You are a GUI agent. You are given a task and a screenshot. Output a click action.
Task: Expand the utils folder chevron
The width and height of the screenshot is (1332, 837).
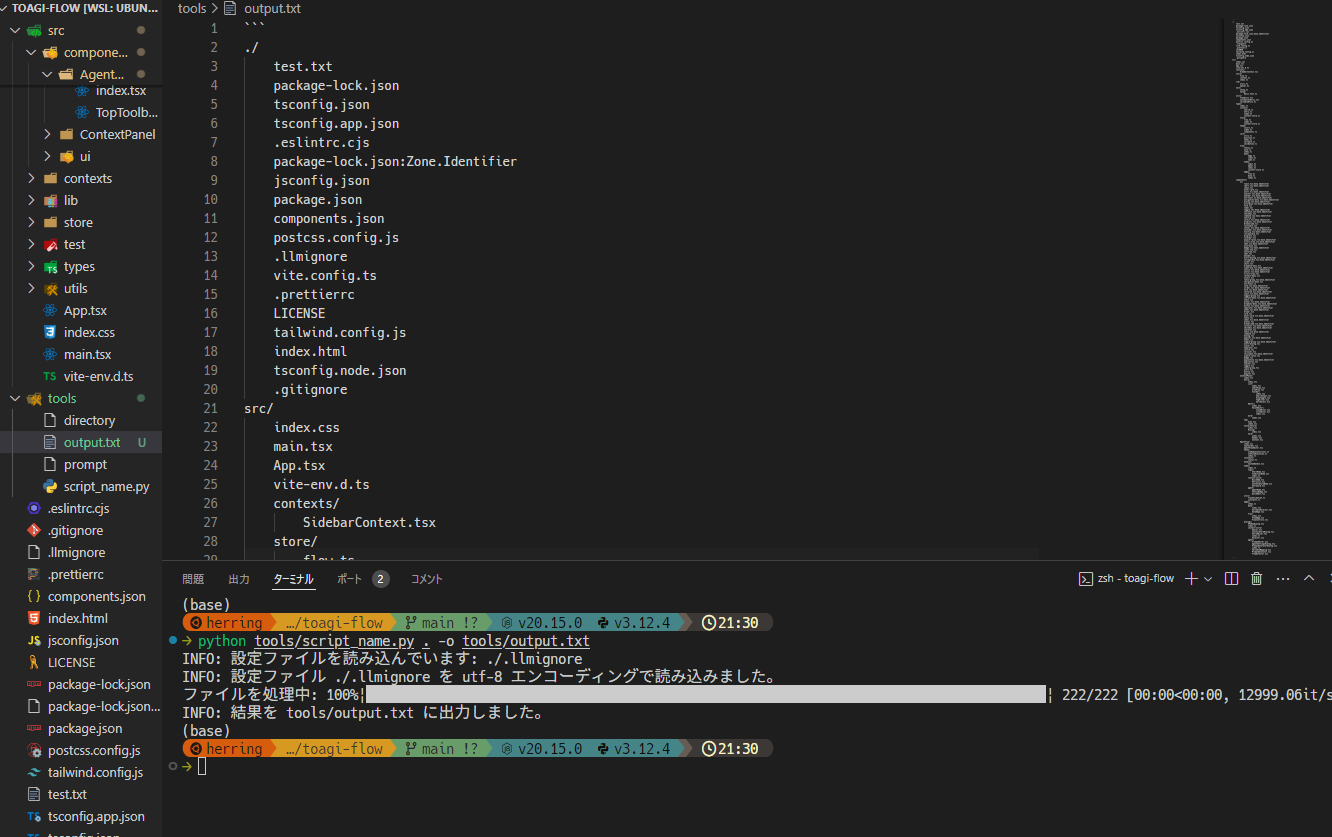(x=31, y=288)
